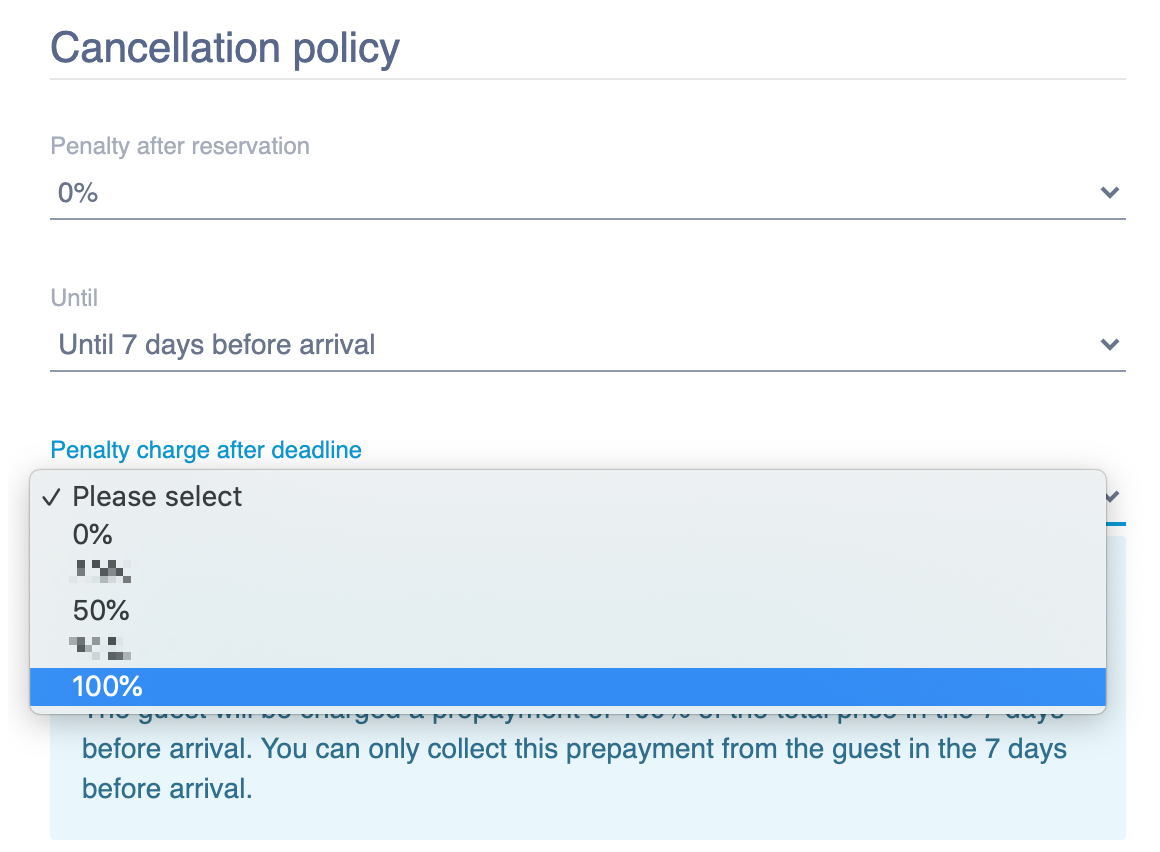Click the checkmark beside Please select

54,497
